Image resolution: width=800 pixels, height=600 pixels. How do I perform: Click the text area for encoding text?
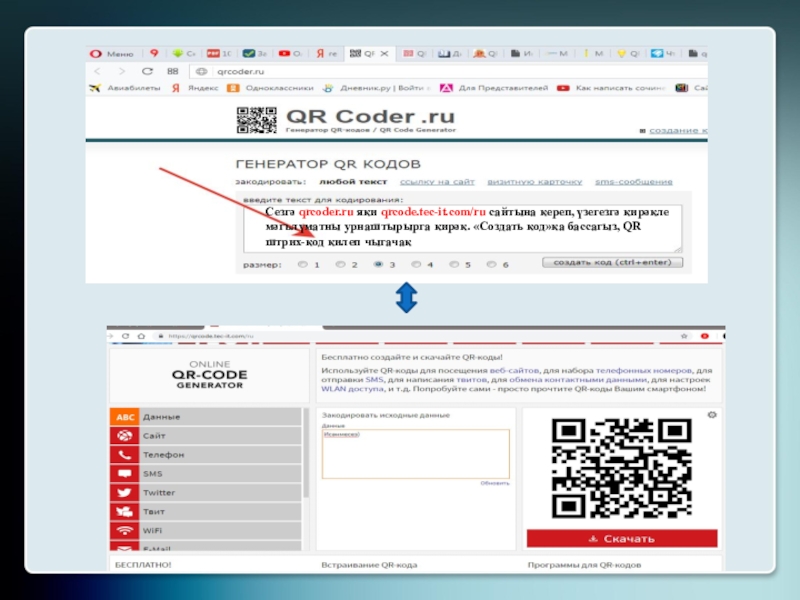point(462,228)
